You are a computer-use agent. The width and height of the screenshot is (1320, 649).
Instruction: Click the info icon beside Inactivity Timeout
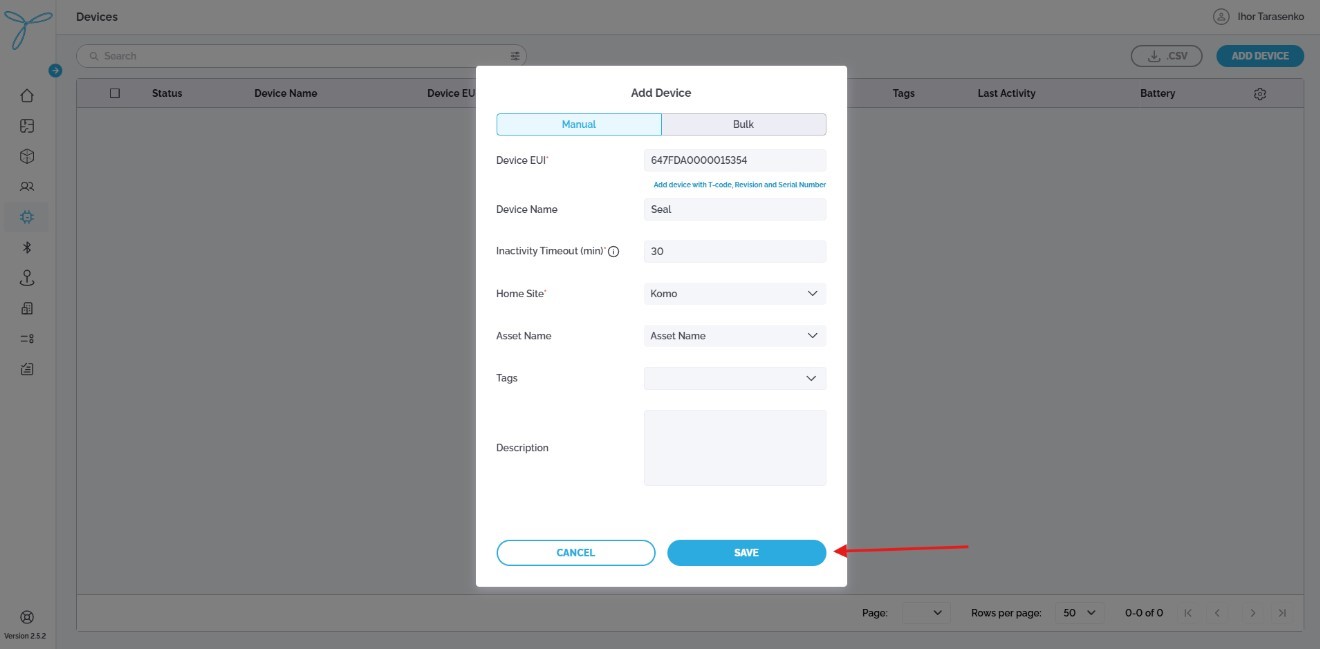614,252
